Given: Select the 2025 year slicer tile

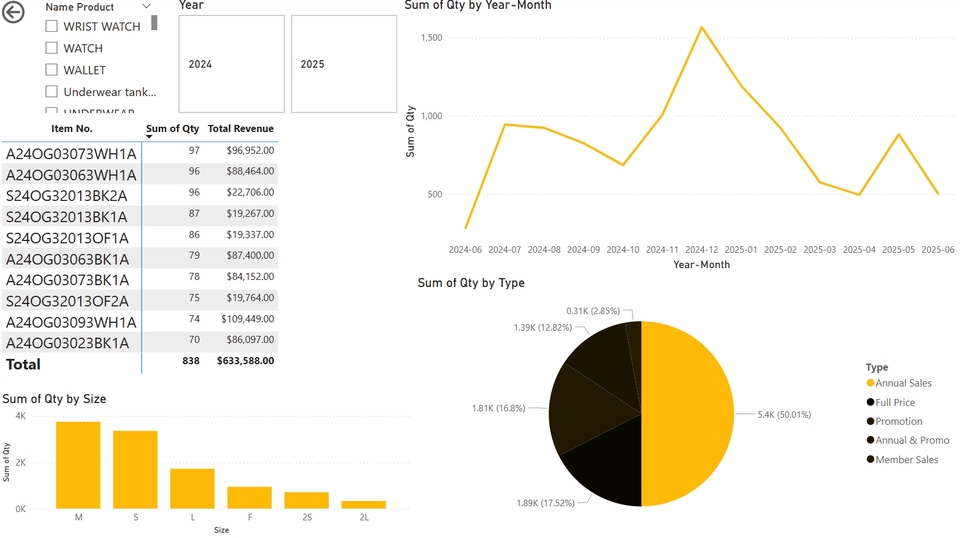Looking at the screenshot, I should [343, 64].
